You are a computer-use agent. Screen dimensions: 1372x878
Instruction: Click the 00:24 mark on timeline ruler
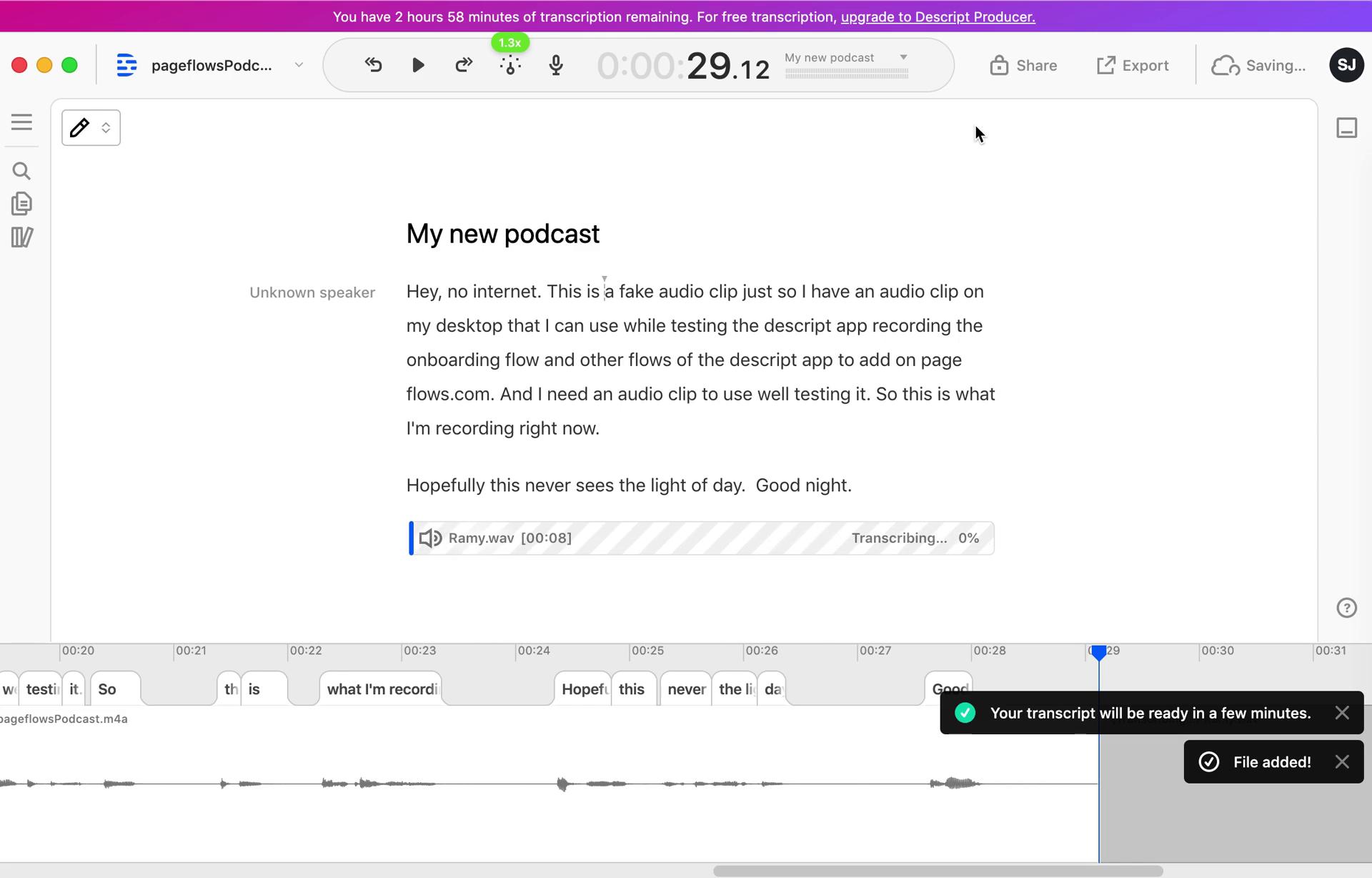pos(533,651)
